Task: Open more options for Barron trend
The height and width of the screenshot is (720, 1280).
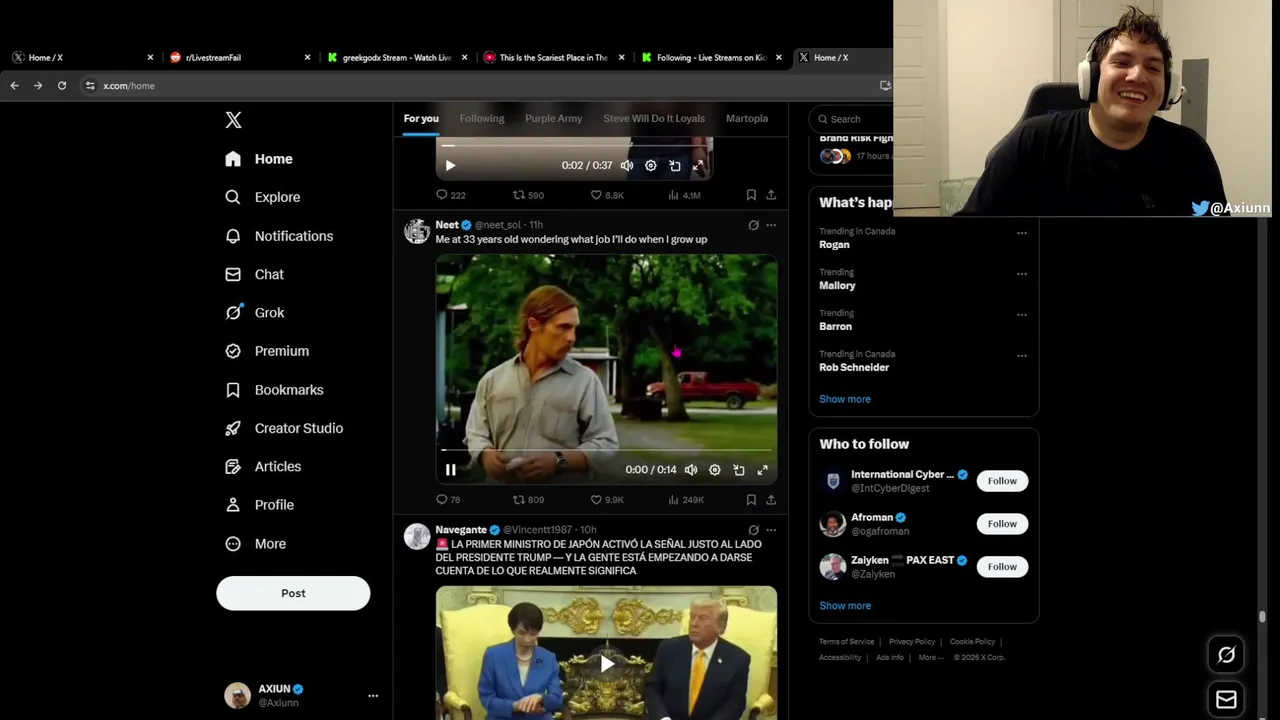Action: (1022, 315)
